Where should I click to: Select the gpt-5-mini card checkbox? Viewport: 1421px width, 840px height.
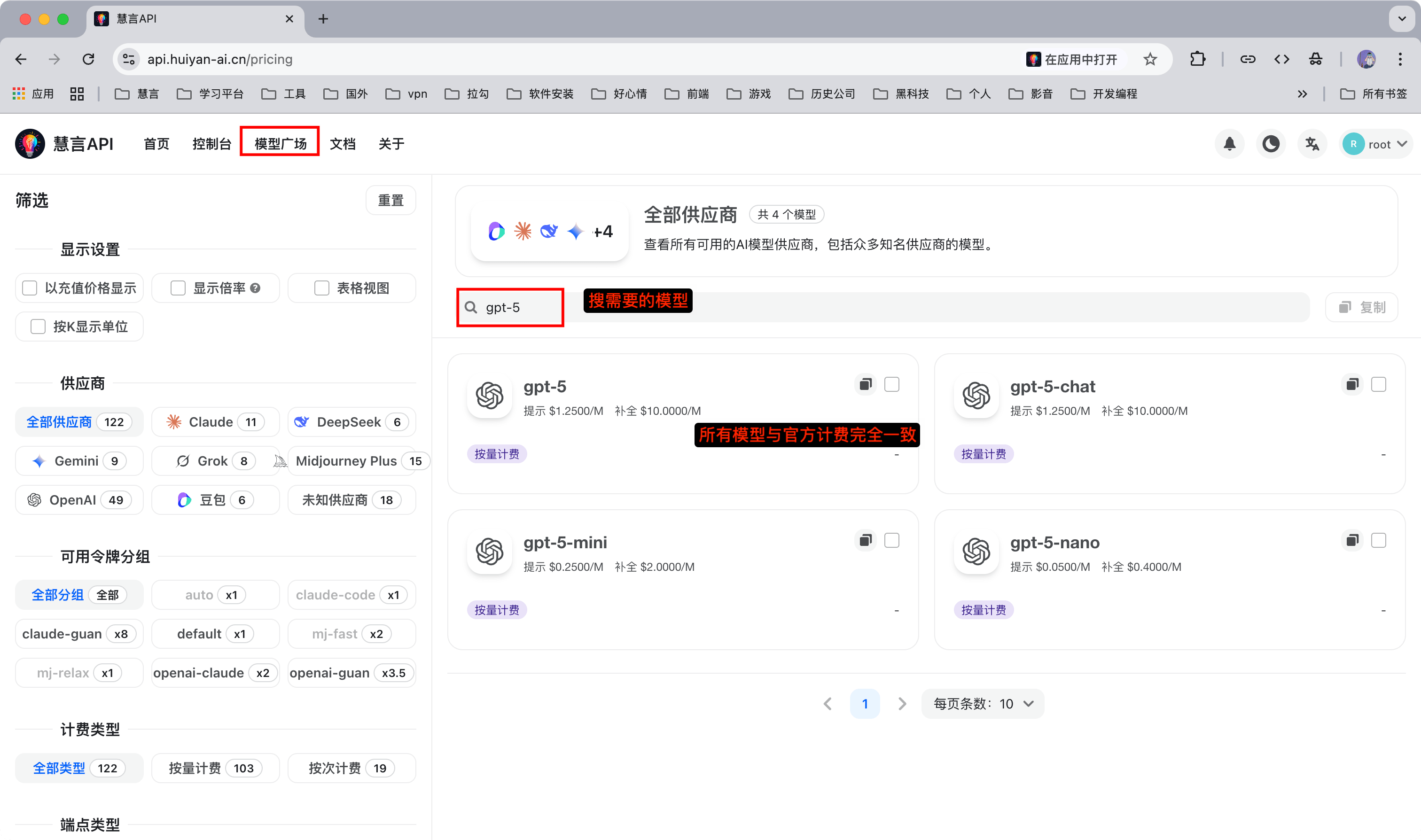[892, 541]
